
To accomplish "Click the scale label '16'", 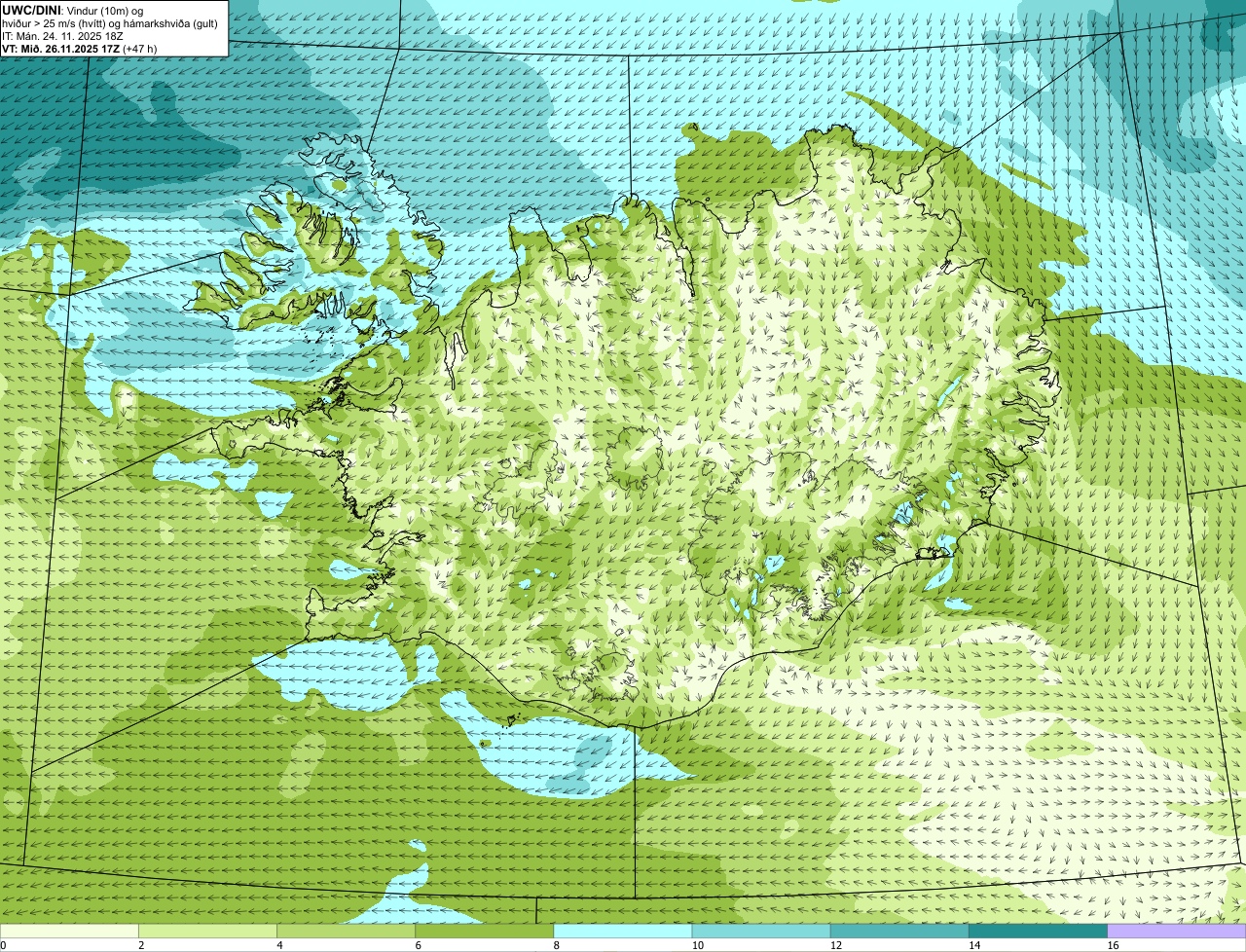I will (x=1113, y=945).
